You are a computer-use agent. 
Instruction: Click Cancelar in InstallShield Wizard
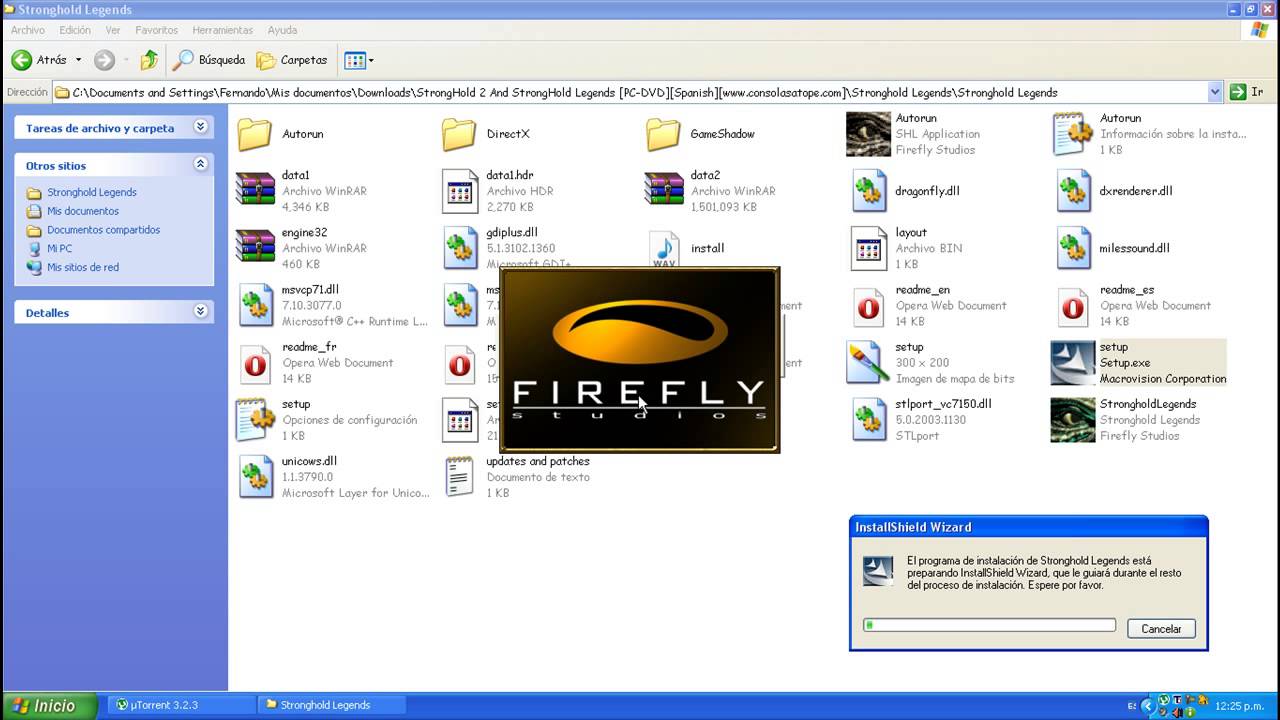click(x=1161, y=629)
